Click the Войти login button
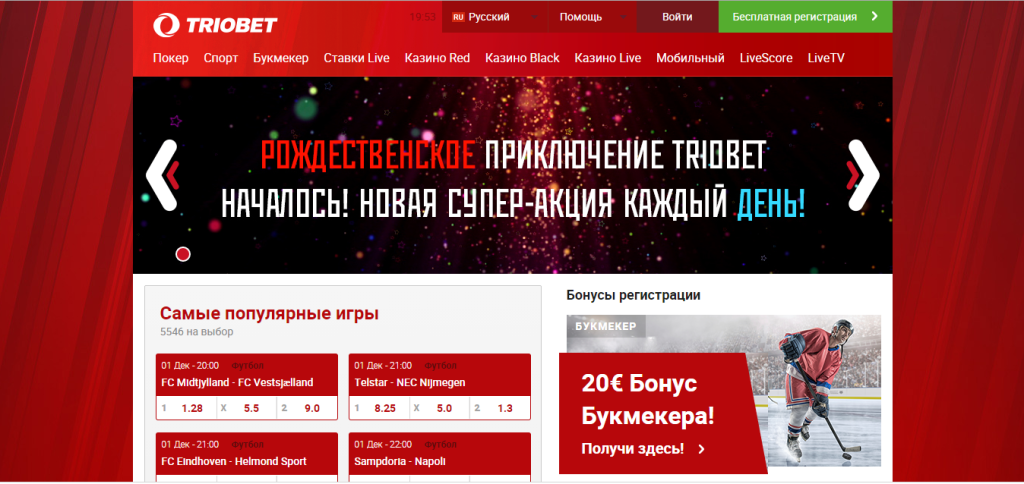 coord(677,17)
